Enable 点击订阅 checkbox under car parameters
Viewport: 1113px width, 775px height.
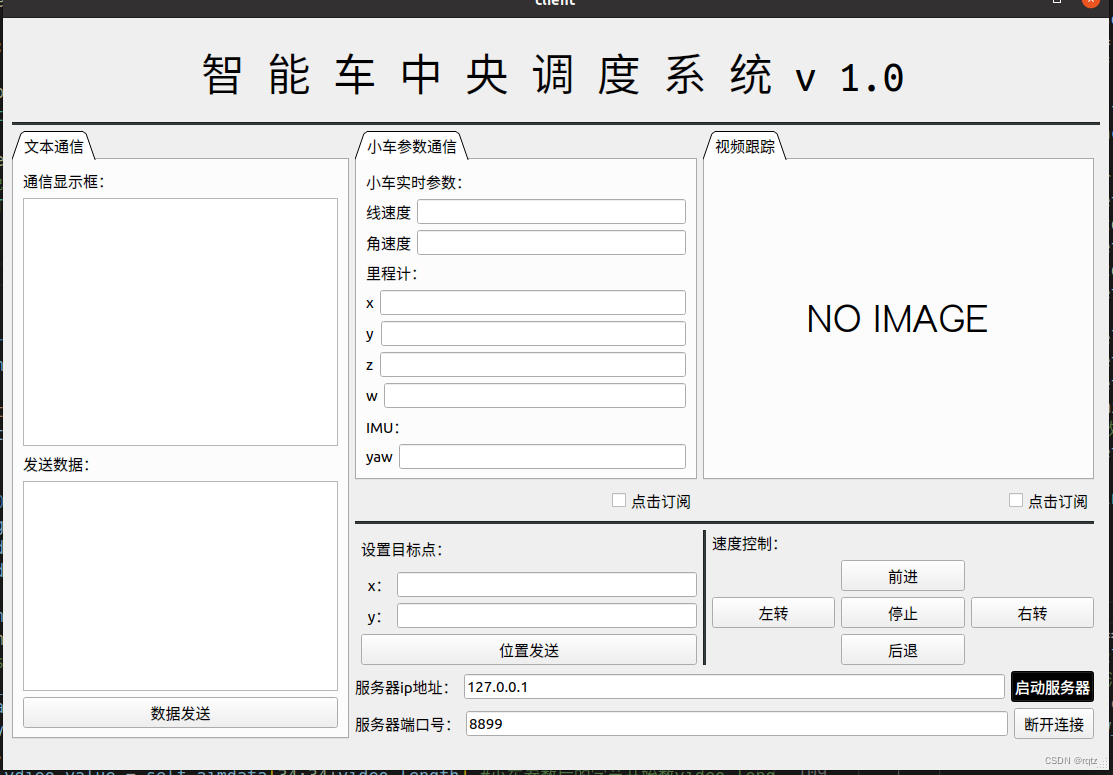619,501
